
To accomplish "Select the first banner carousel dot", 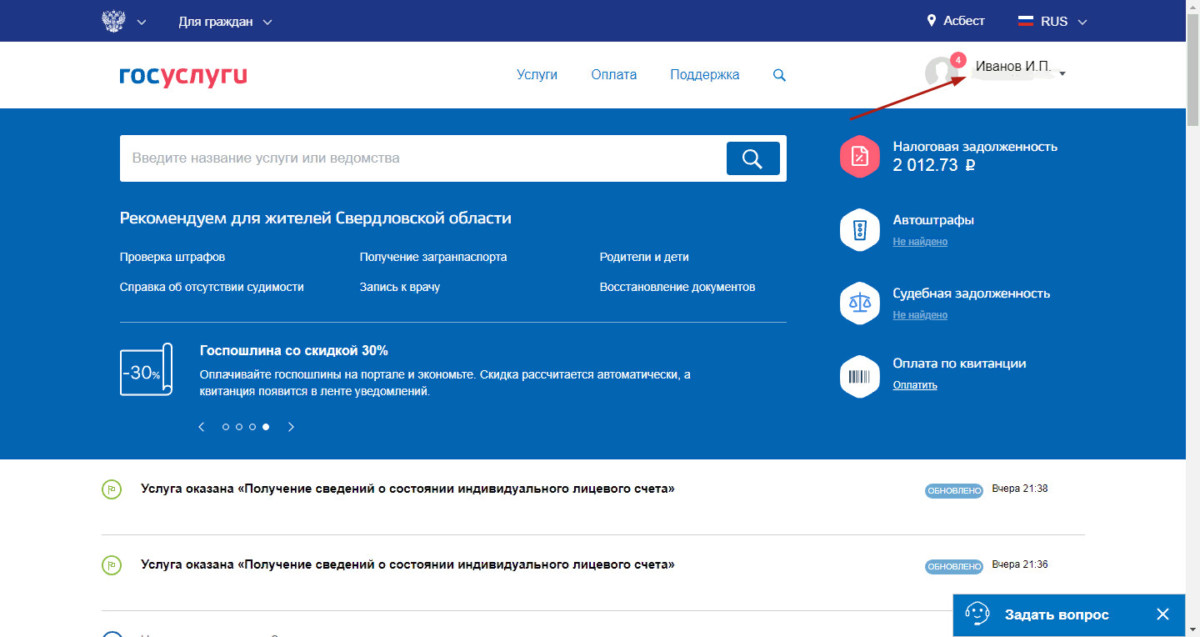I will [226, 427].
